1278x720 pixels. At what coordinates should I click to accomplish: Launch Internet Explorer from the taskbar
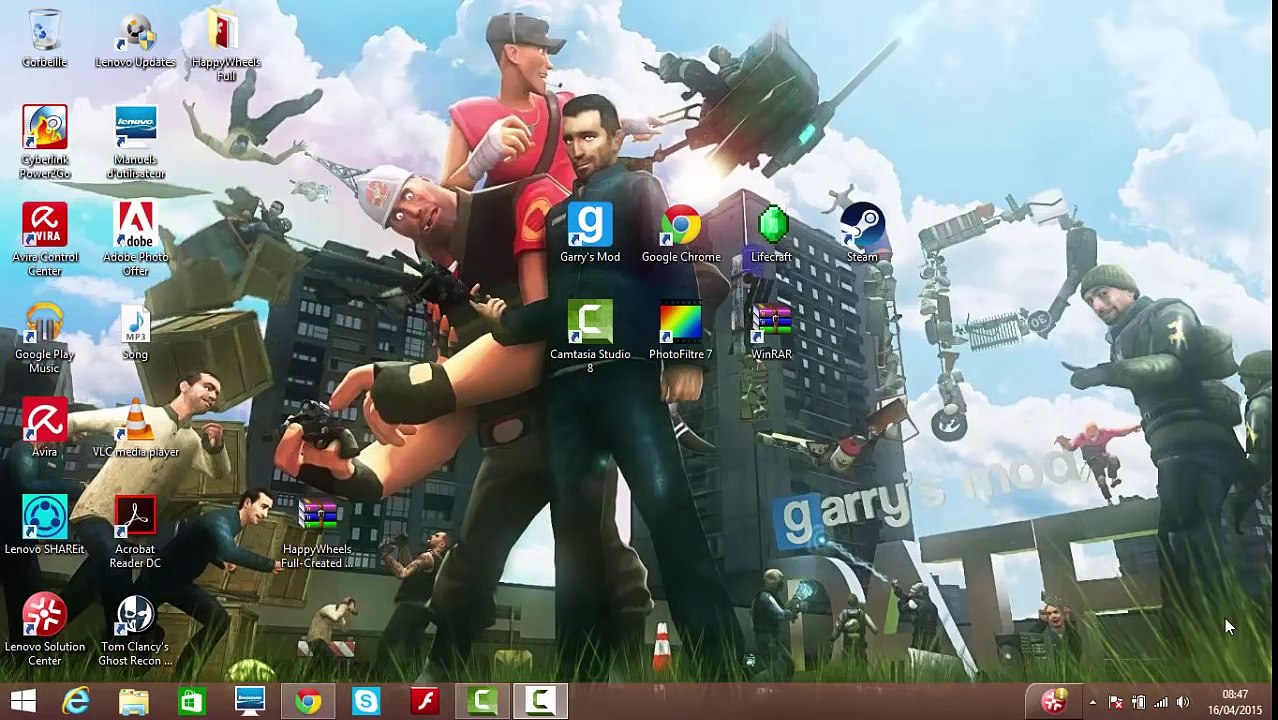(x=76, y=701)
